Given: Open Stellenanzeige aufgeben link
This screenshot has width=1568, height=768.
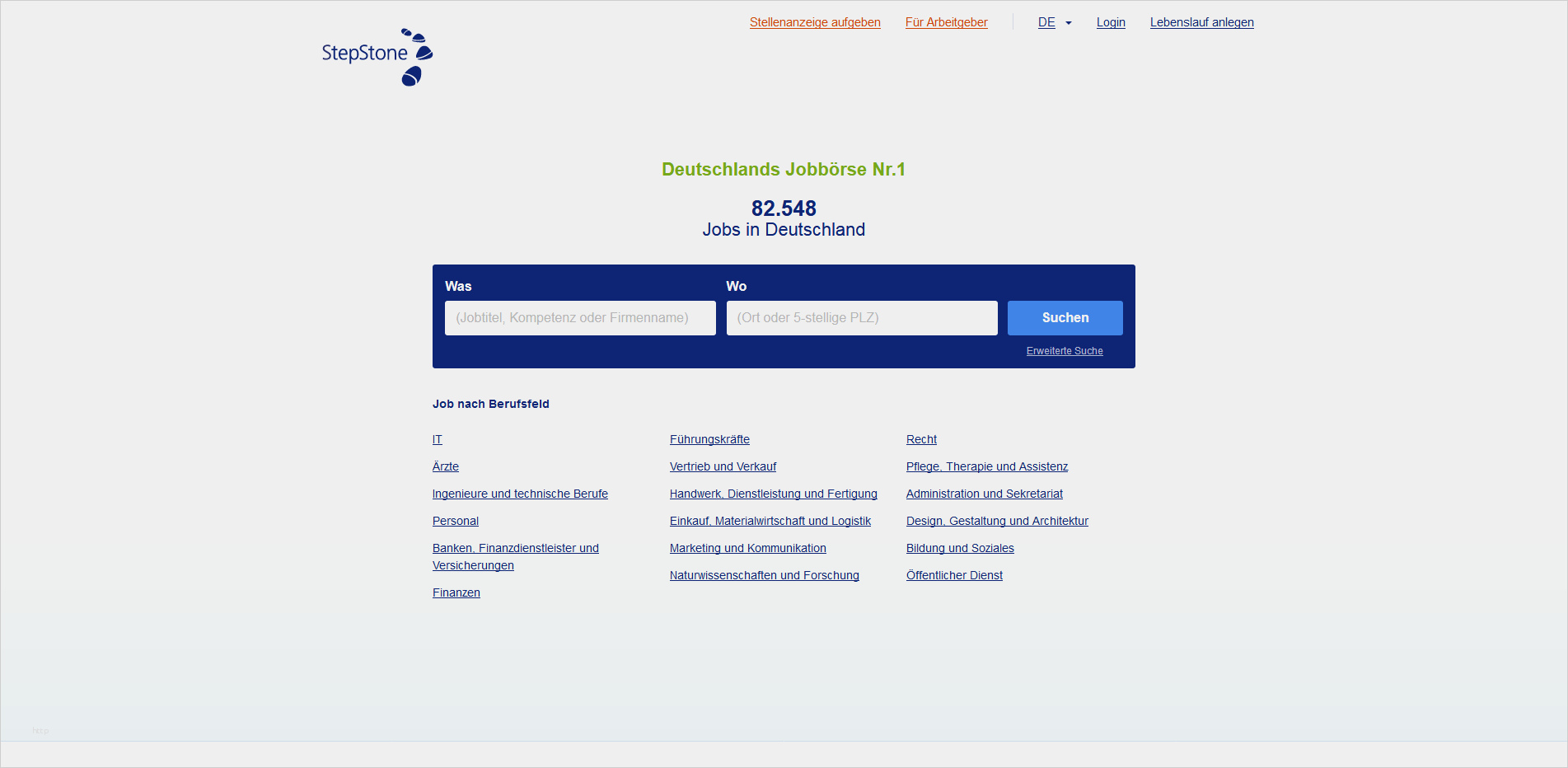Looking at the screenshot, I should (815, 22).
